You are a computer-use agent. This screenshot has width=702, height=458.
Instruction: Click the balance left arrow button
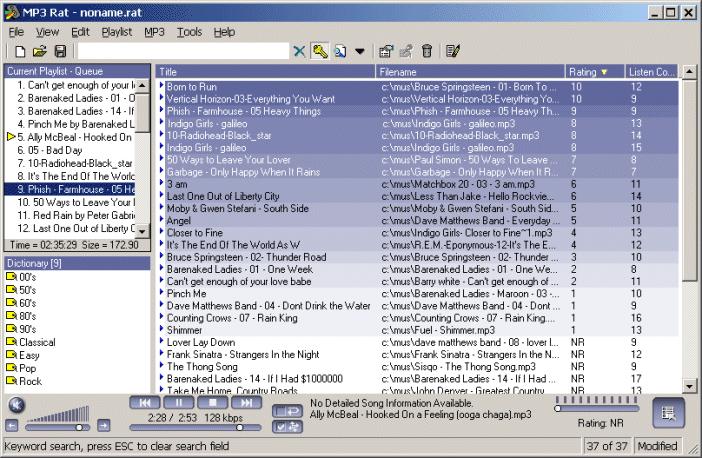12,426
